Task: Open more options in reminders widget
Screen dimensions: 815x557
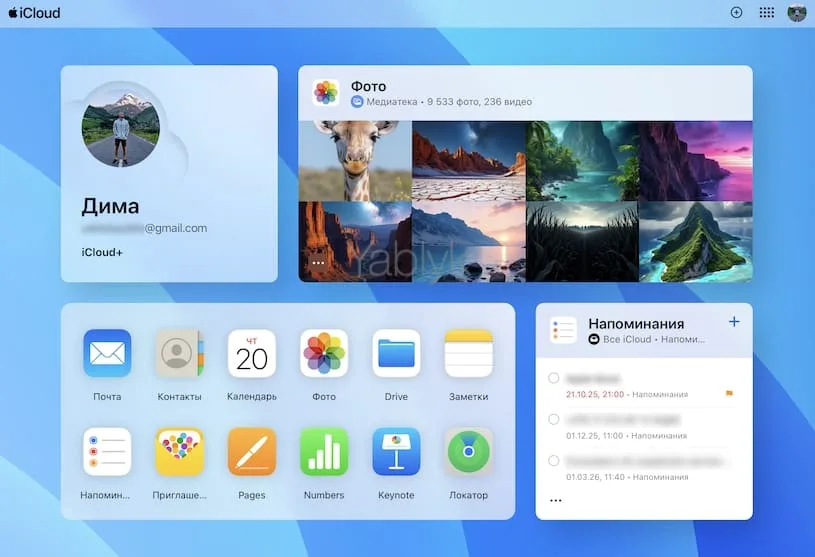Action: [x=556, y=500]
